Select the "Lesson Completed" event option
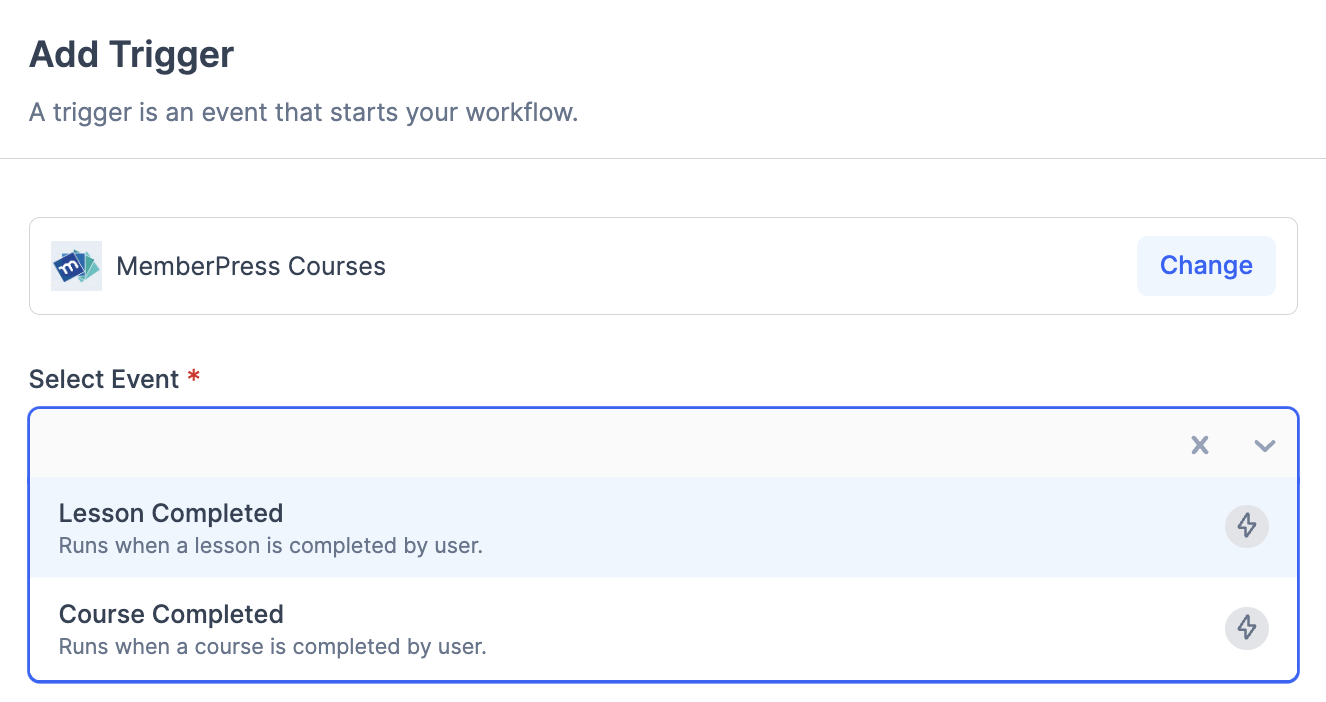Viewport: 1326px width, 702px height. tap(171, 514)
